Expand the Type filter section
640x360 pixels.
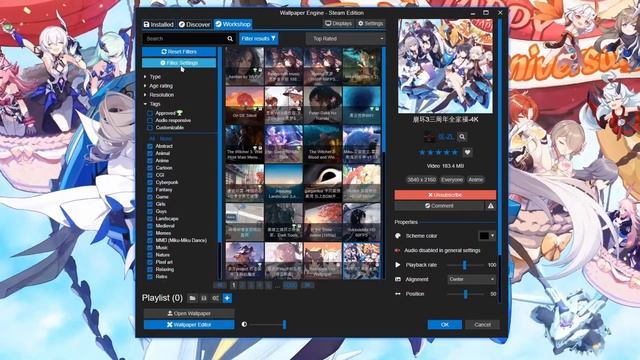click(152, 77)
